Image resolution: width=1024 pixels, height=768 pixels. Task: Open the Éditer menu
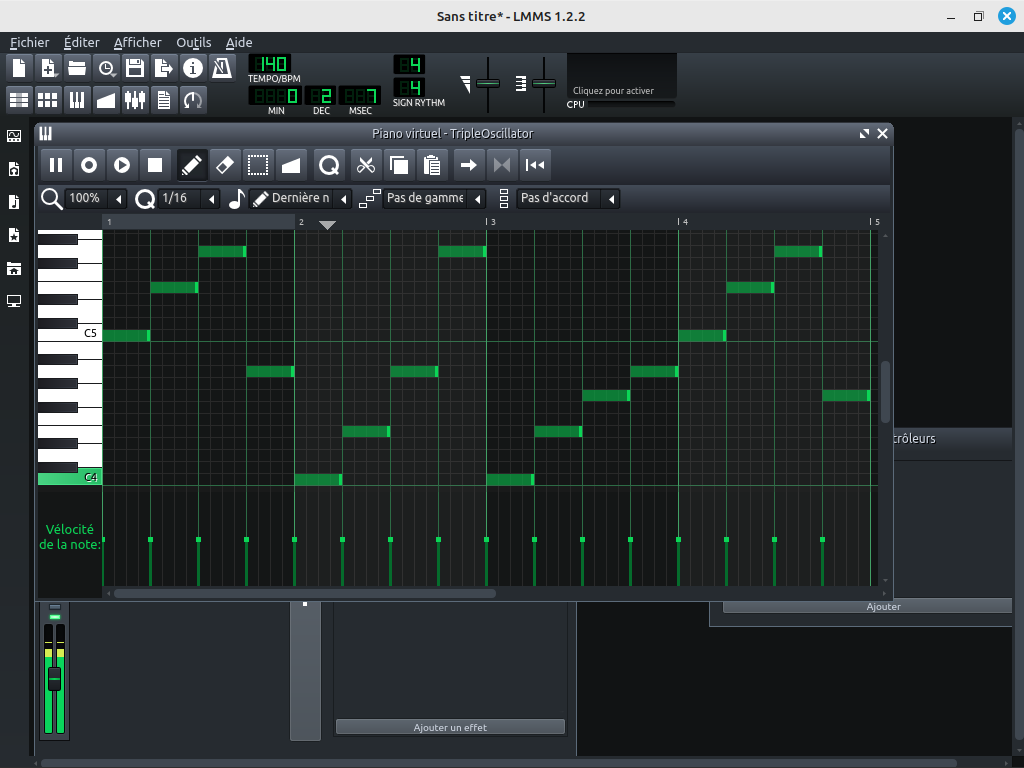[x=82, y=42]
